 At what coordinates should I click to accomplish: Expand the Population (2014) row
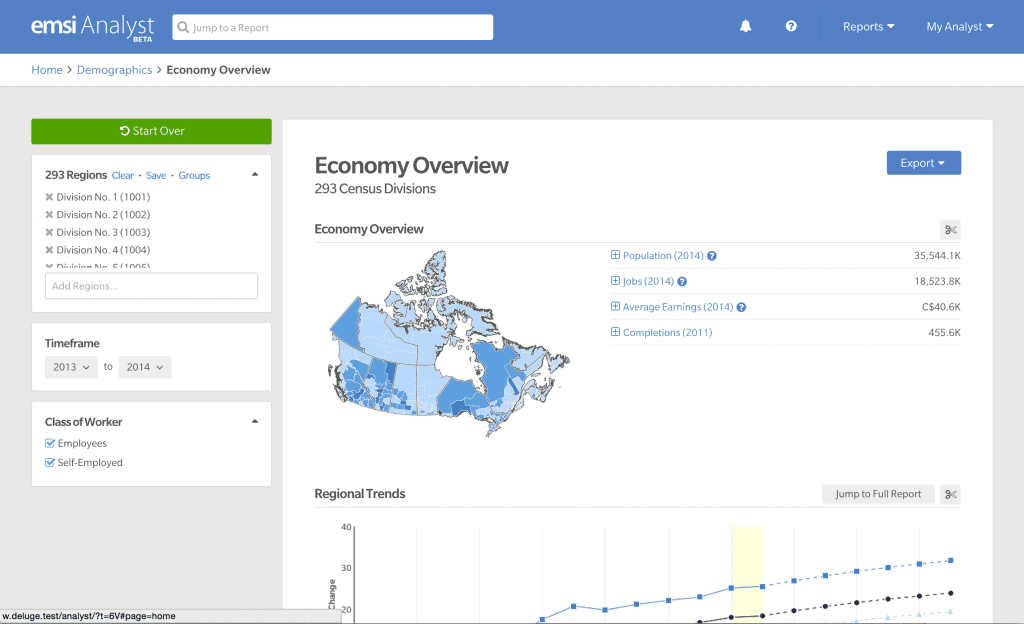[615, 255]
